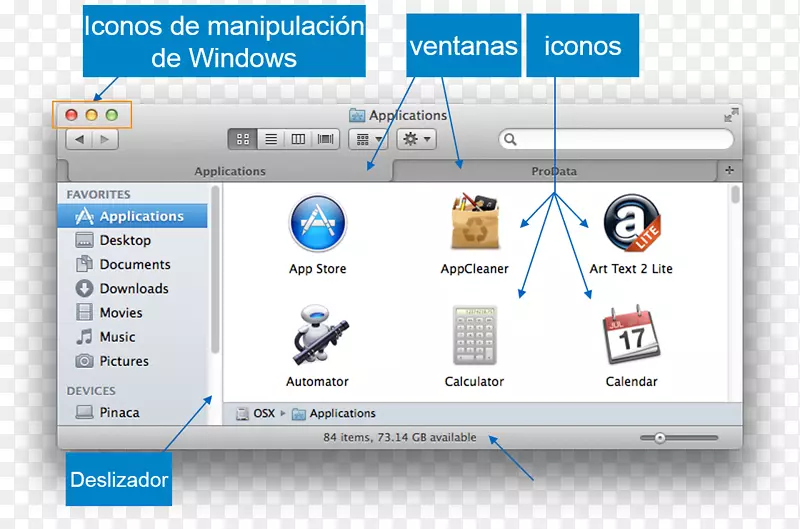800x529 pixels.
Task: Select the Pinaca device in sidebar
Action: 133,412
